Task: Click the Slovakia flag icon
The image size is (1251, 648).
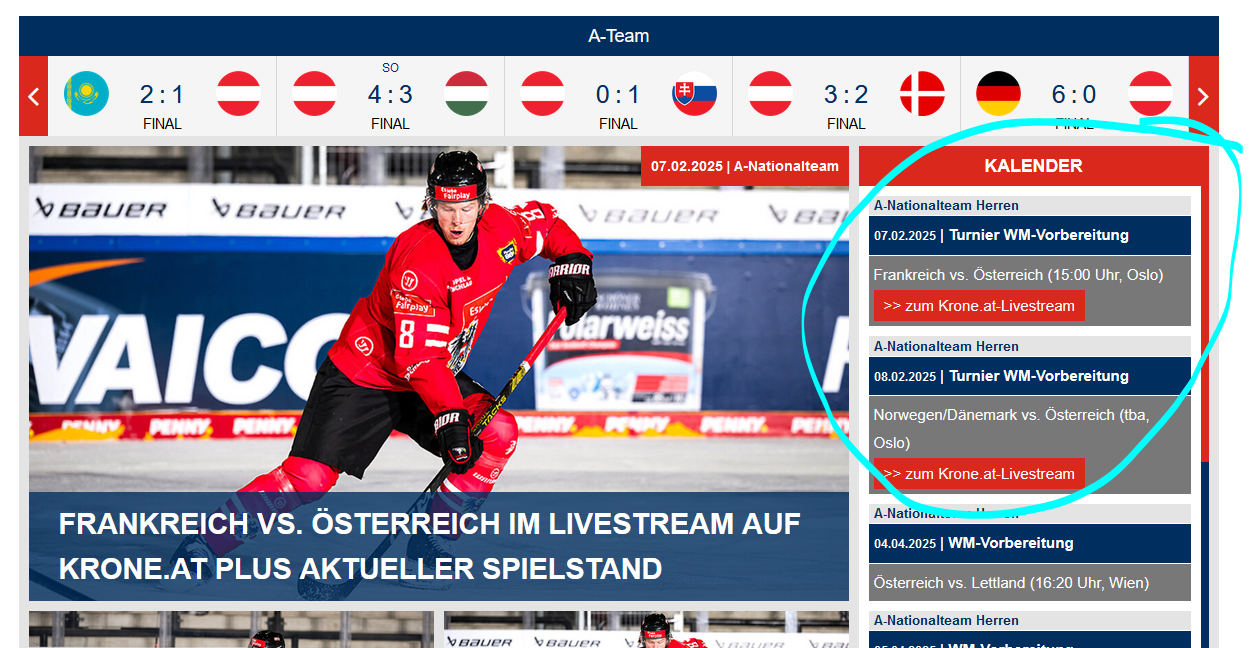Action: (x=695, y=94)
